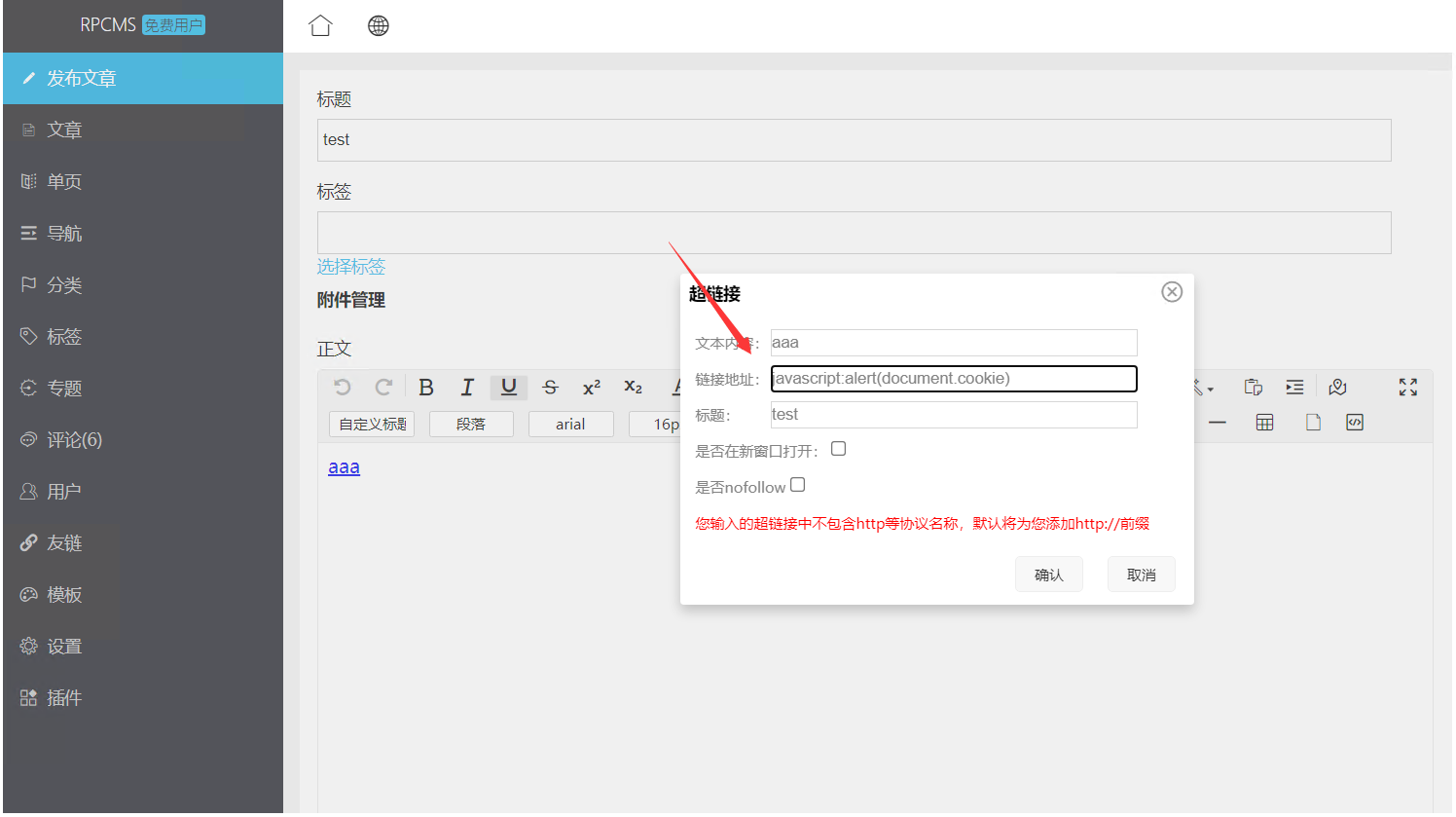The height and width of the screenshot is (817, 1456).
Task: Open 标签 in the sidebar
Action: [x=143, y=337]
